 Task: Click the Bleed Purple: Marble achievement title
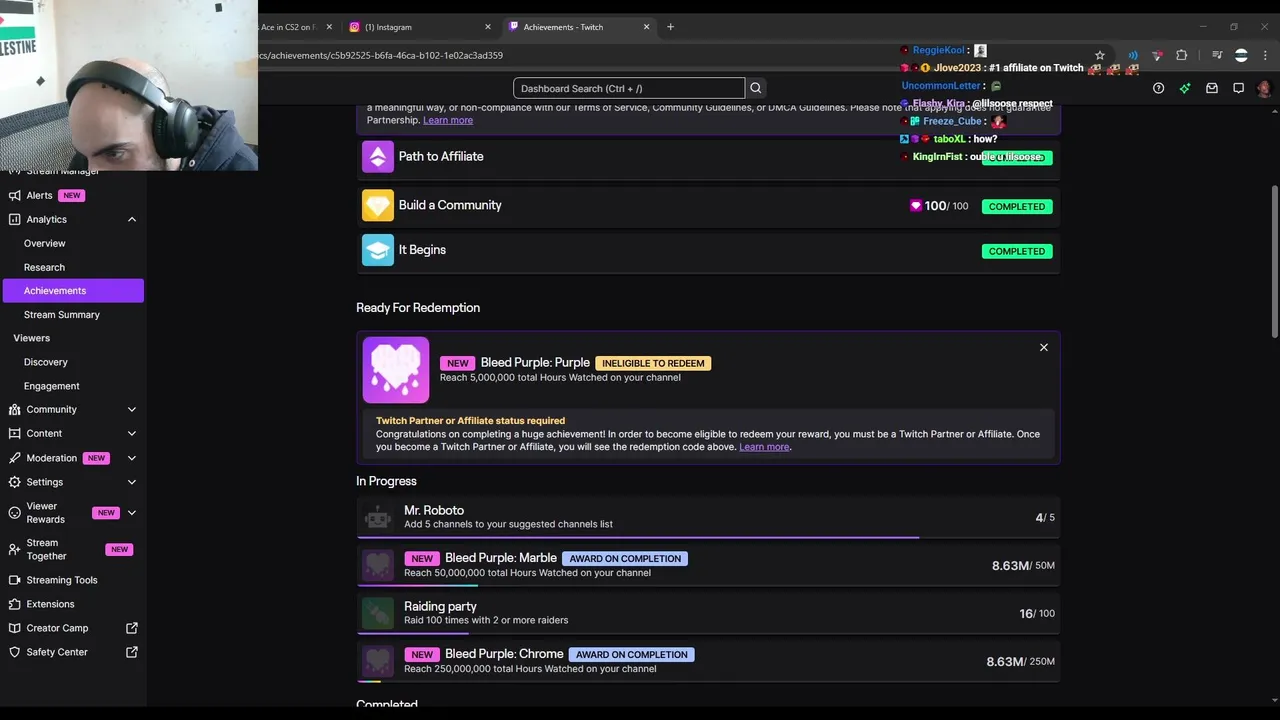pos(501,558)
